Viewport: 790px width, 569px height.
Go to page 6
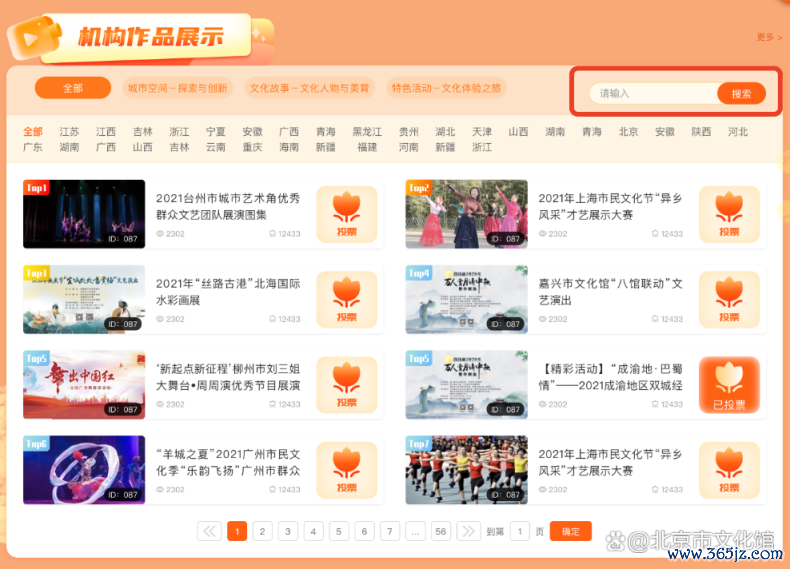click(364, 531)
